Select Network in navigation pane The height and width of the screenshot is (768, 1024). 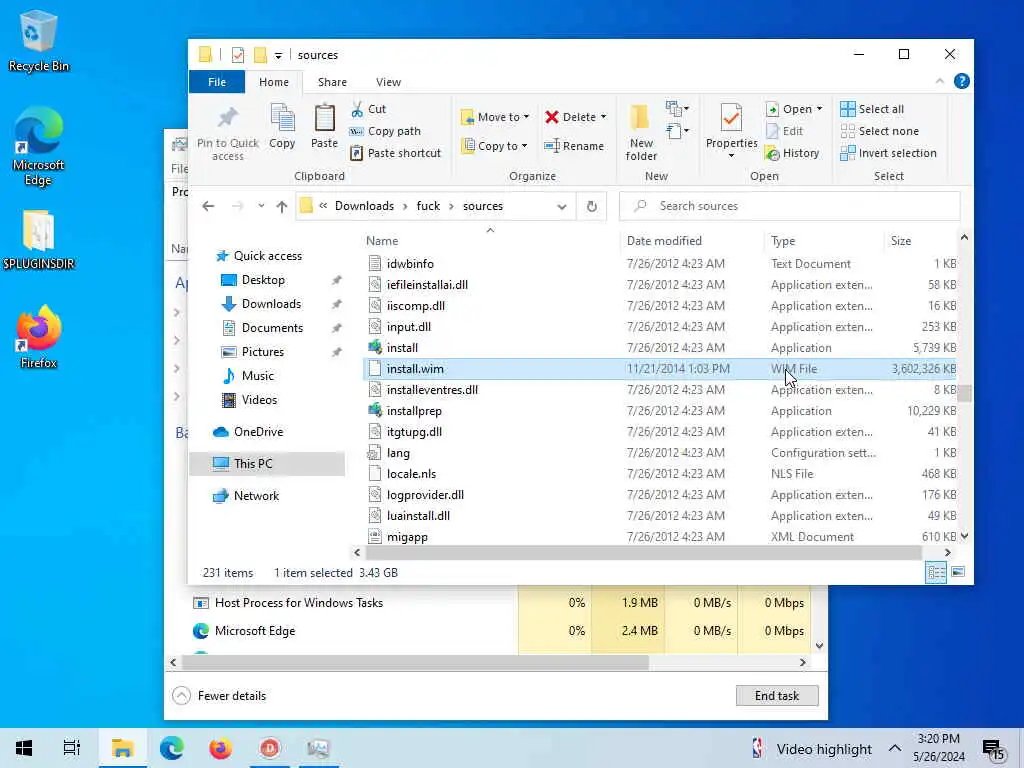[256, 496]
